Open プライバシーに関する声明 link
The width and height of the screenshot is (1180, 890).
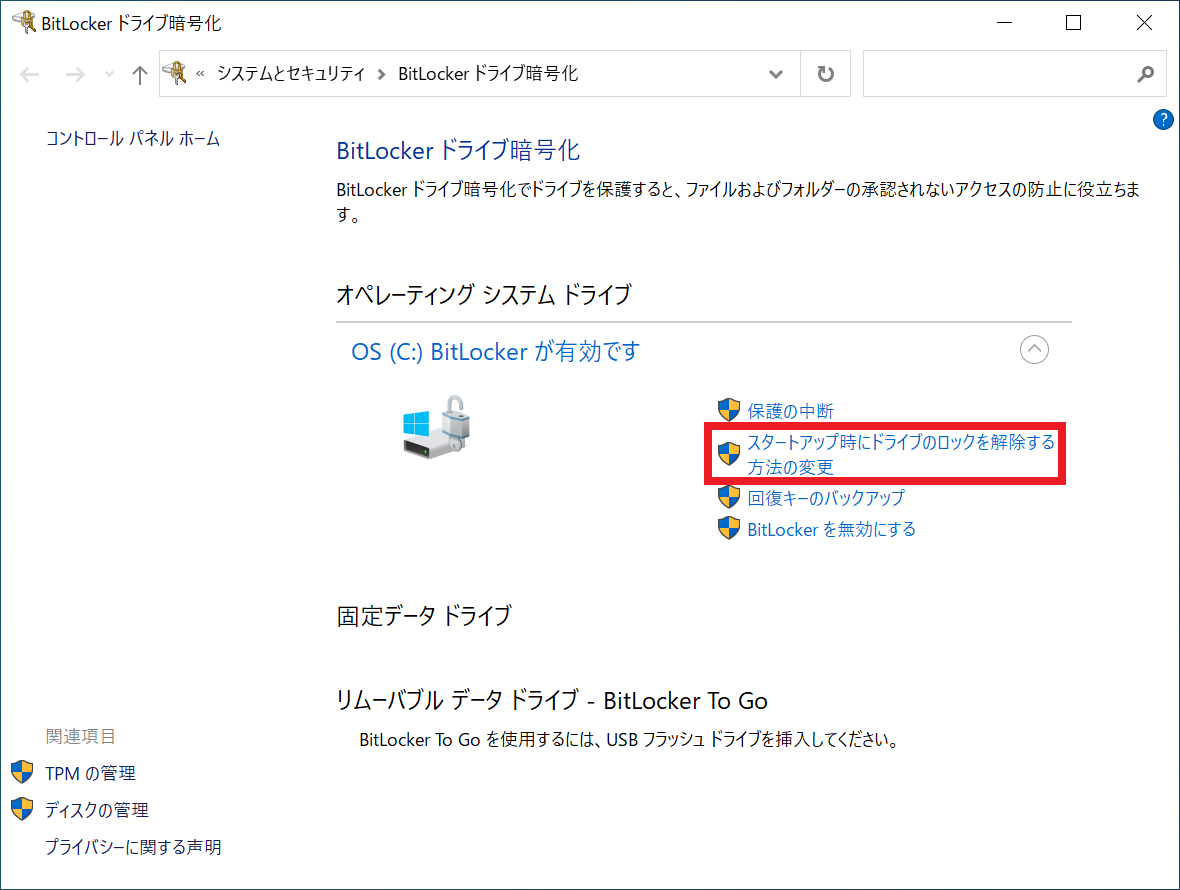[x=133, y=847]
